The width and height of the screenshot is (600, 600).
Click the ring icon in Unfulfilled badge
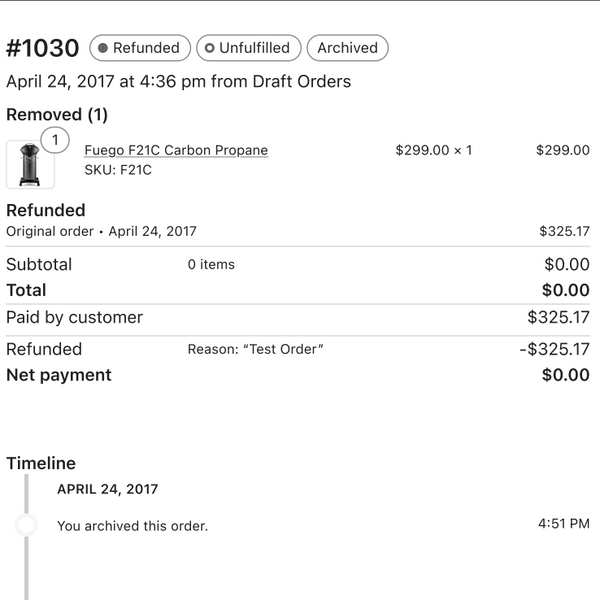[x=209, y=48]
